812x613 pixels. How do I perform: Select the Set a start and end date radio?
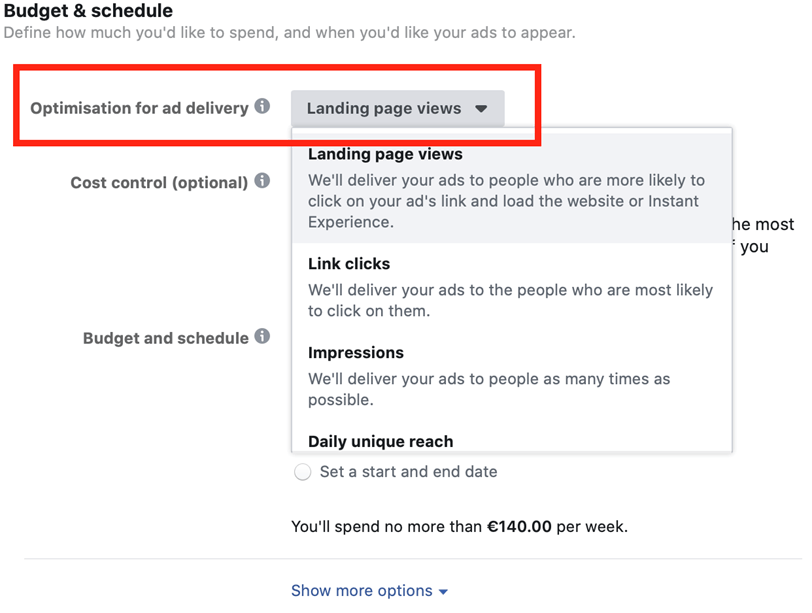coord(302,472)
